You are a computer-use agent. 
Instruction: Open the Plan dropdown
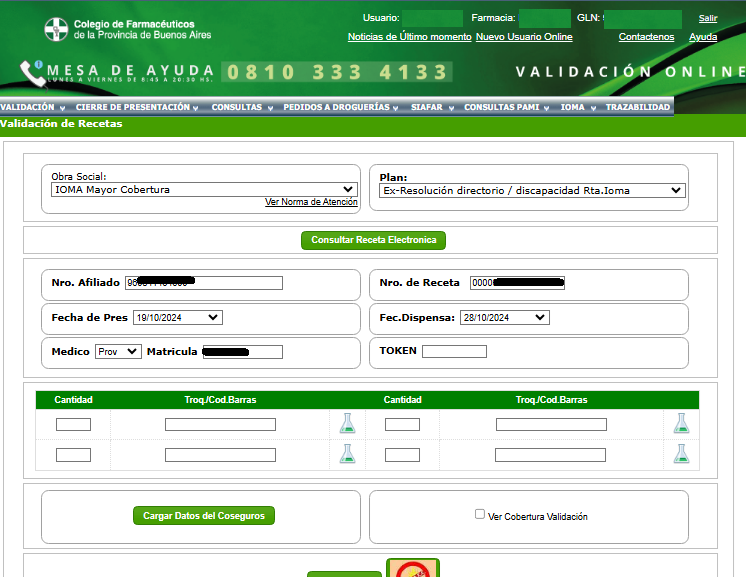click(532, 191)
